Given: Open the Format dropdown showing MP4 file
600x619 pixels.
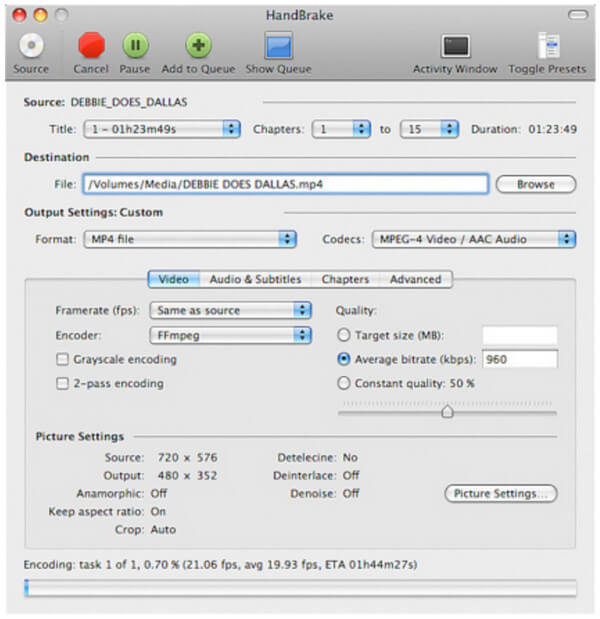Looking at the screenshot, I should (x=190, y=239).
